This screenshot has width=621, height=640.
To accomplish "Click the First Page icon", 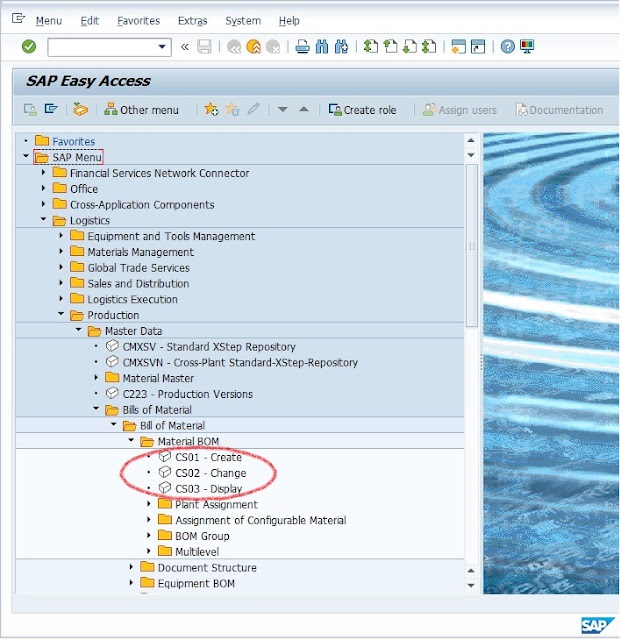I will point(370,46).
